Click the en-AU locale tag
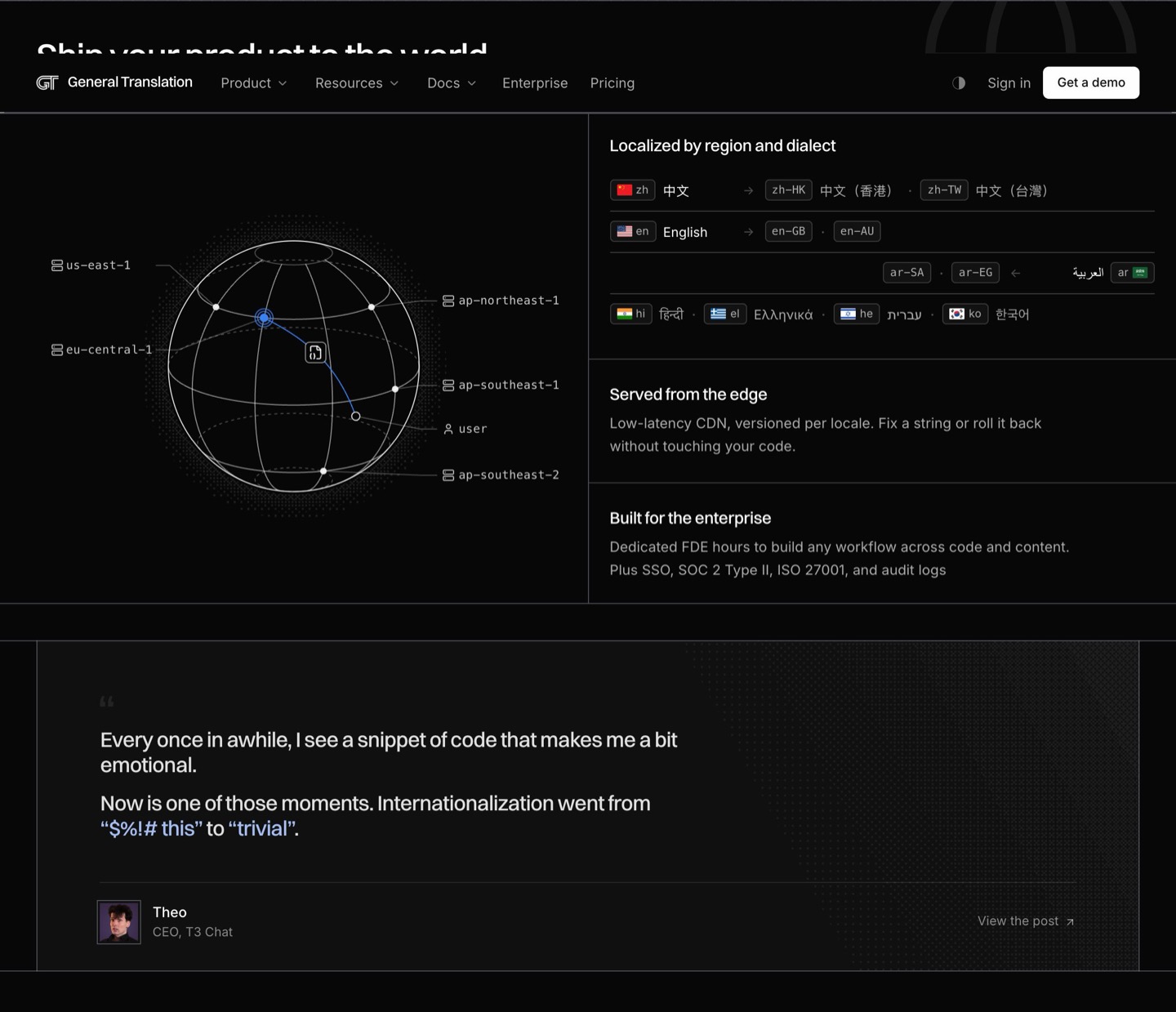1176x1012 pixels. [x=857, y=231]
